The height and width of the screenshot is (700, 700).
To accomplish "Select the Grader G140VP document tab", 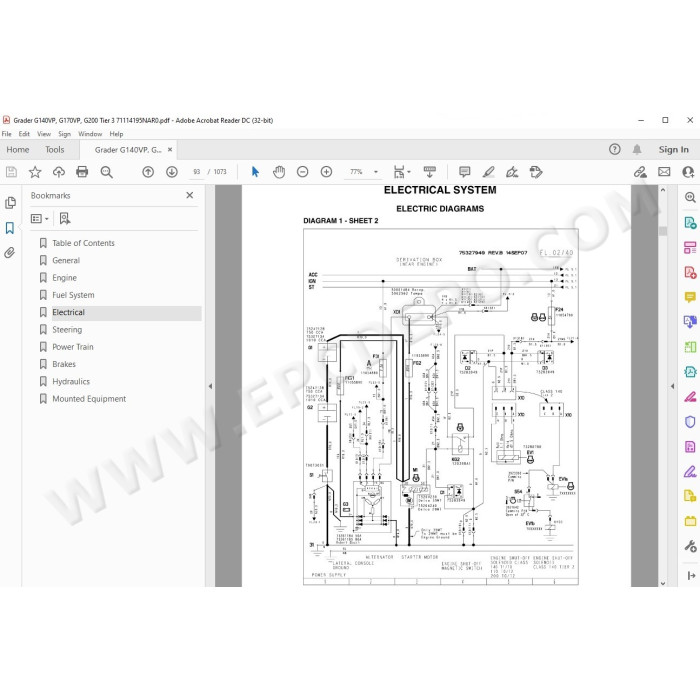I will tap(128, 150).
